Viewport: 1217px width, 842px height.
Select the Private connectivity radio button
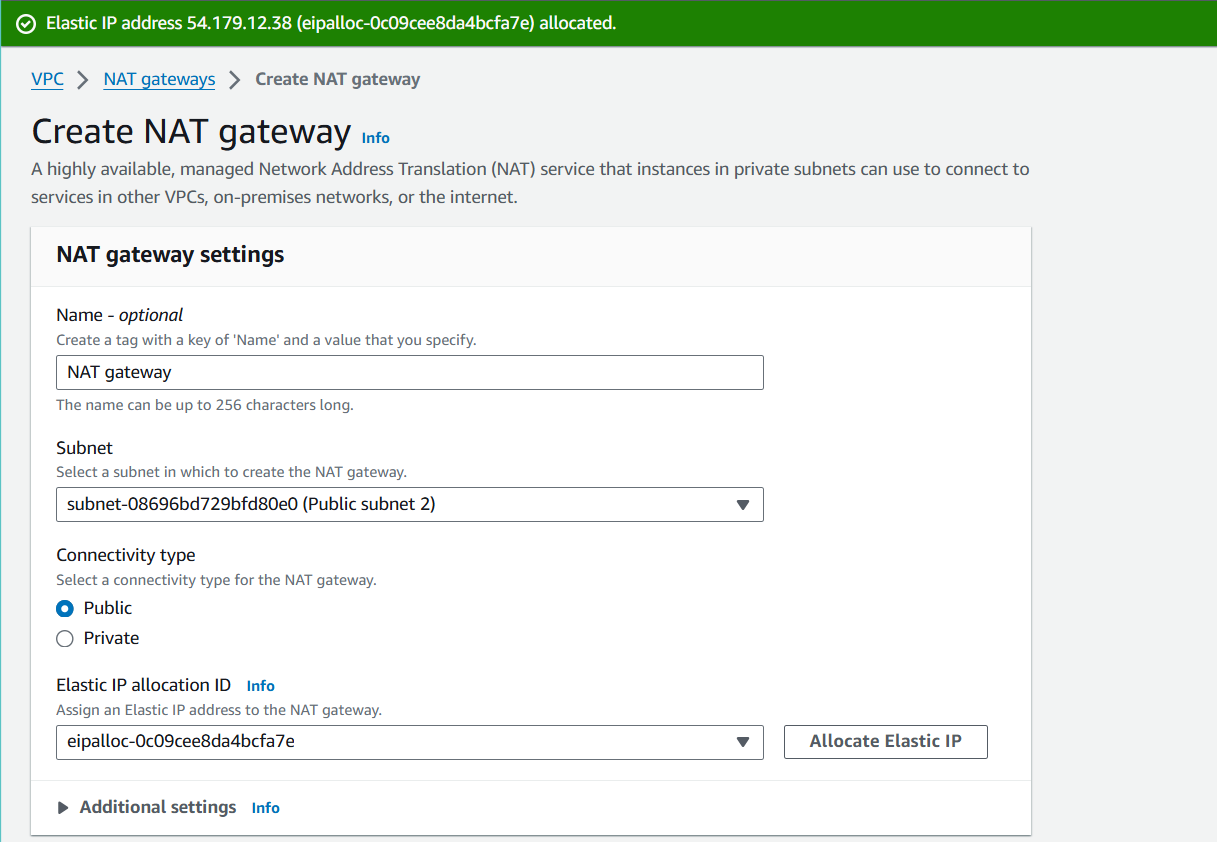pos(65,638)
